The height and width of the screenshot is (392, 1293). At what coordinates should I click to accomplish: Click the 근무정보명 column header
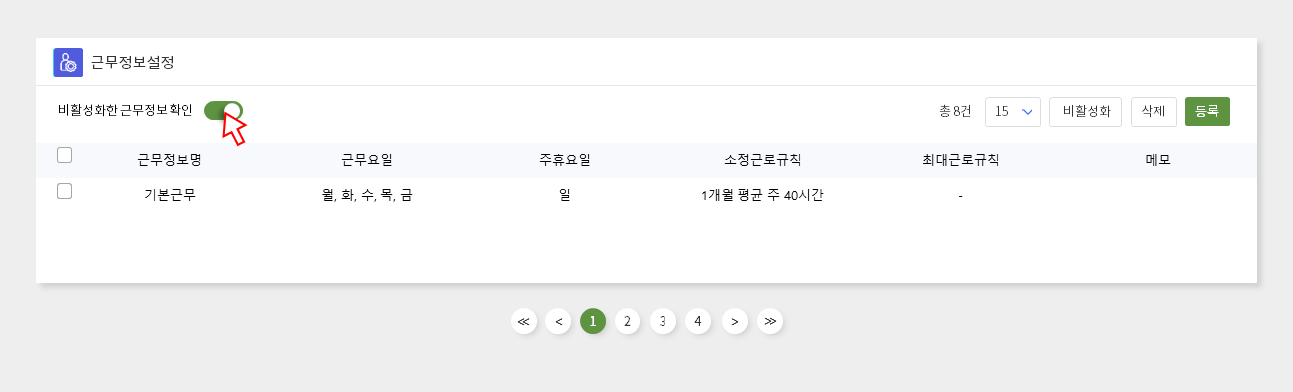pos(169,160)
